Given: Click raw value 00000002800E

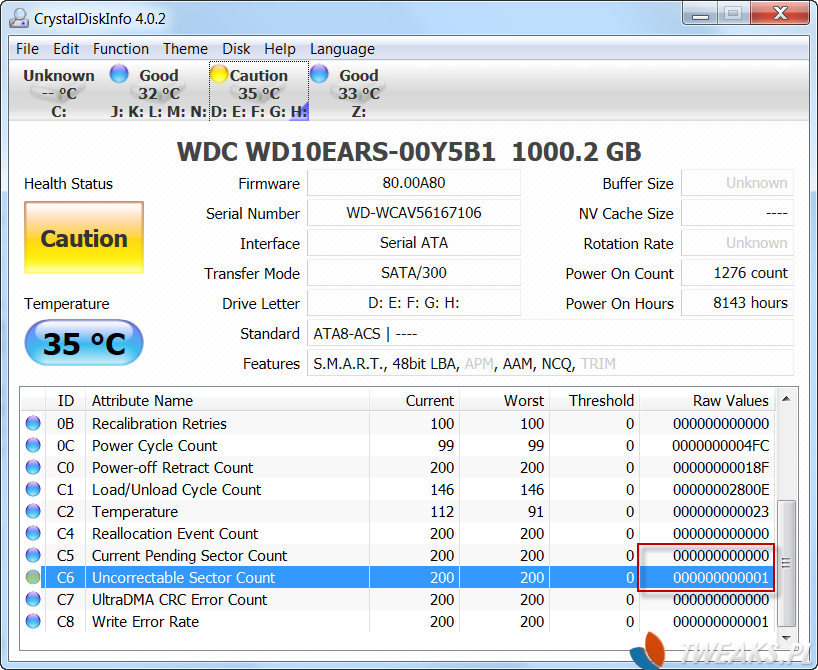Looking at the screenshot, I should point(720,489).
